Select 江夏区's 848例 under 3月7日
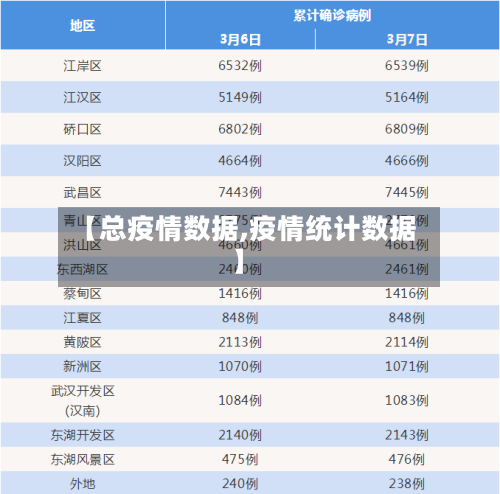This screenshot has height=494, width=500. coord(407,318)
